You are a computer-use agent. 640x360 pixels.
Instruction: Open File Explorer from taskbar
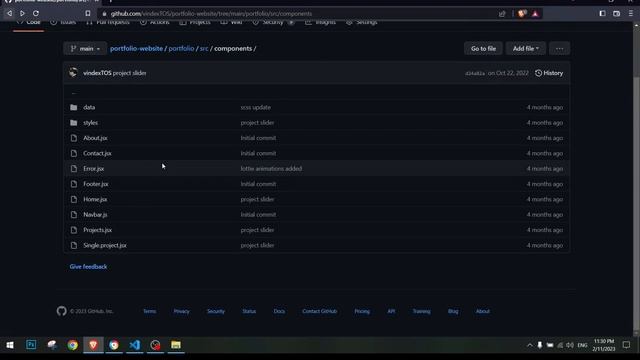point(176,345)
